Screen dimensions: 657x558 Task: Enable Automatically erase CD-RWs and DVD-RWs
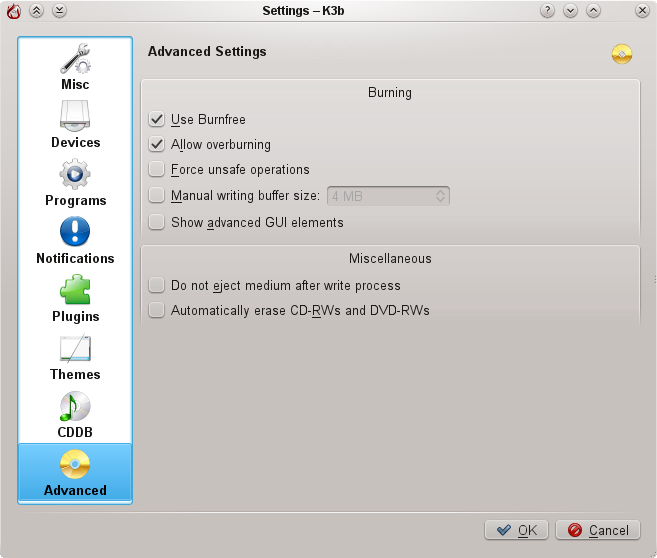[156, 311]
